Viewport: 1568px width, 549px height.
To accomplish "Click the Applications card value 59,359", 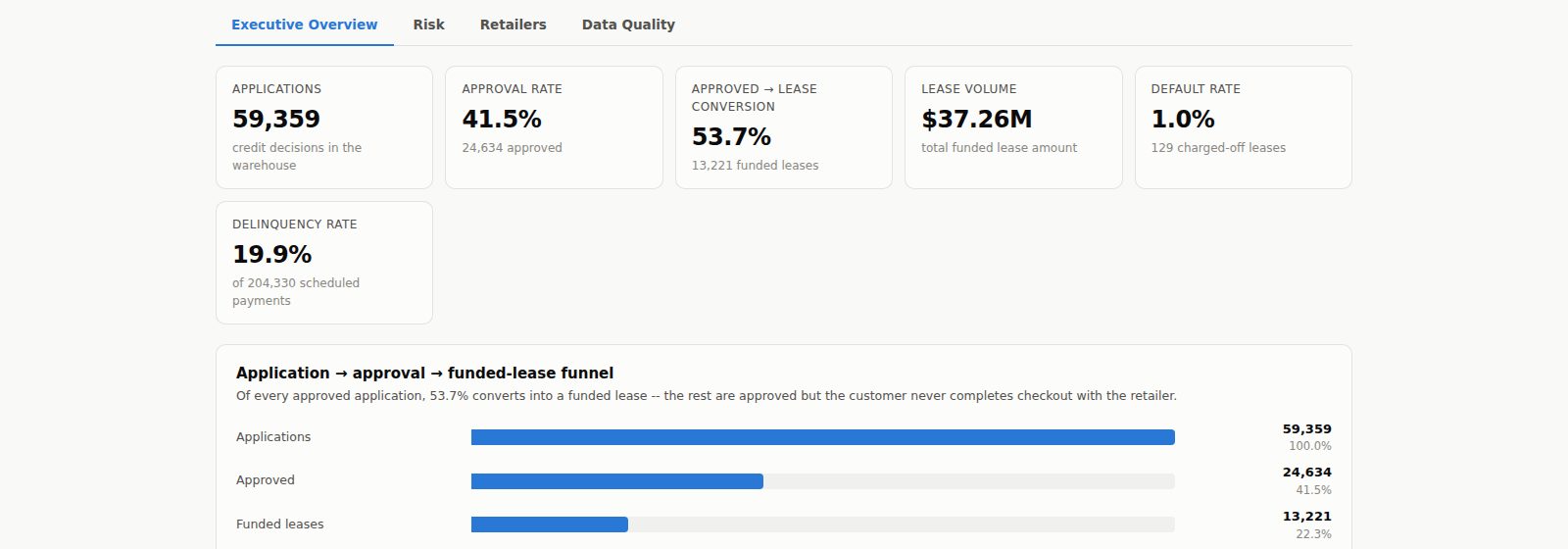I will 276,120.
